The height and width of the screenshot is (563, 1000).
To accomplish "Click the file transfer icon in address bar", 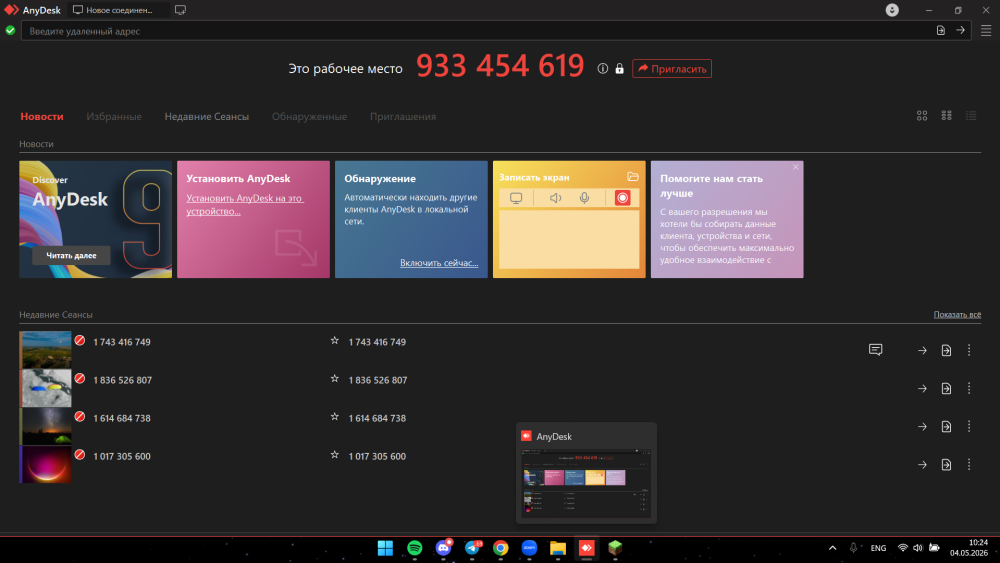I will pos(941,30).
